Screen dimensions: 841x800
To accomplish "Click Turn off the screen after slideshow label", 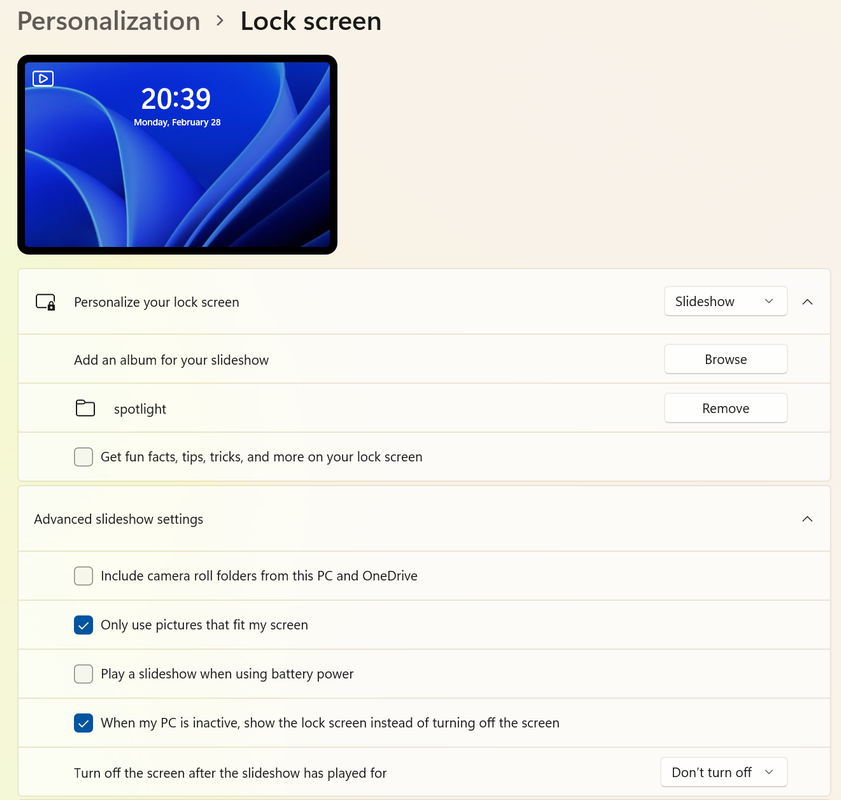I will (230, 773).
